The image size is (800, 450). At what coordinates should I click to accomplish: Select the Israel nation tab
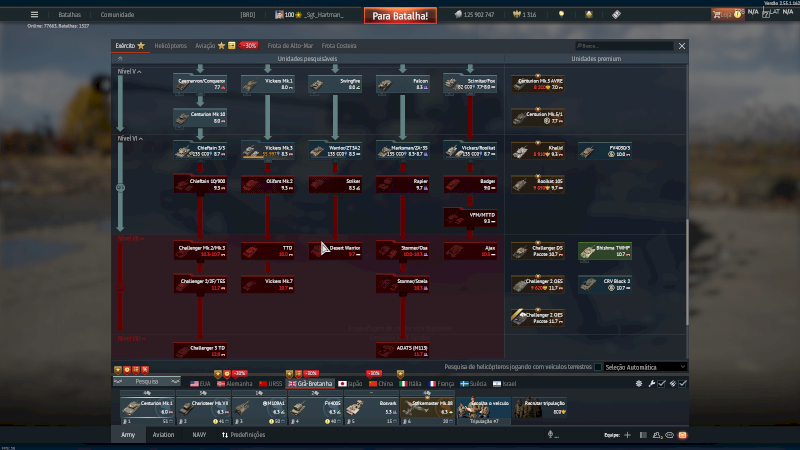click(x=504, y=384)
